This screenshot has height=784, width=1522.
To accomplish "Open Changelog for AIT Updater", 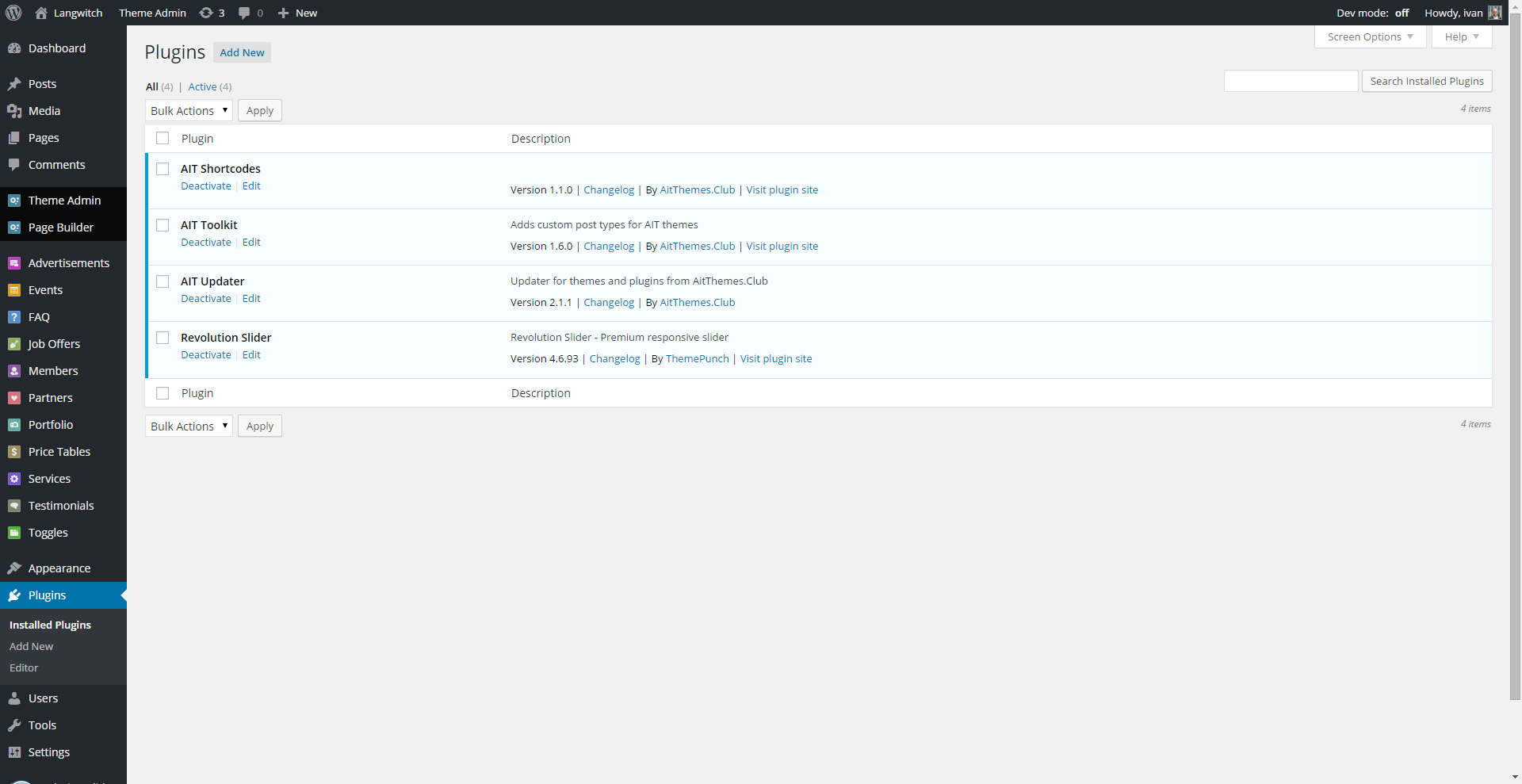I will click(x=609, y=302).
